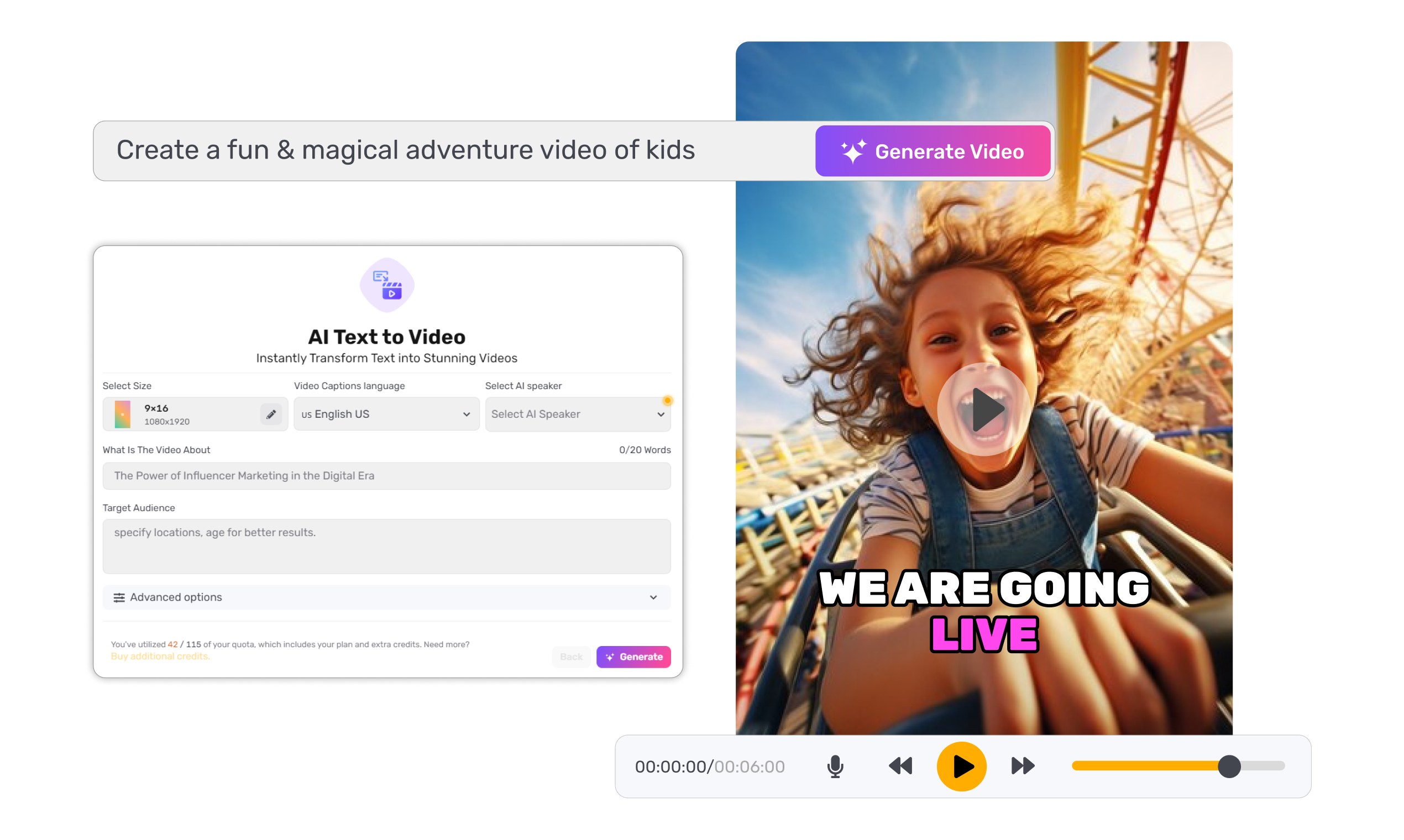Image resolution: width=1404 pixels, height=840 pixels.
Task: Click the sparkle icon on the Generate button
Action: tap(610, 657)
